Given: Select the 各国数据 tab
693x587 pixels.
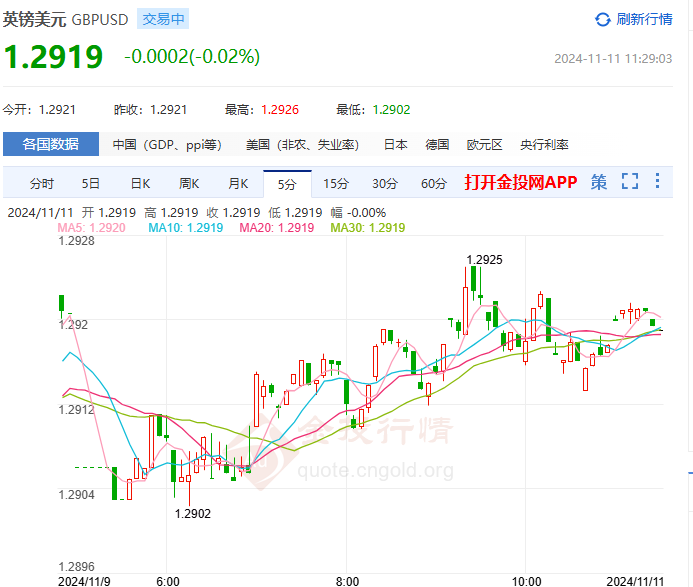Looking at the screenshot, I should (x=51, y=144).
